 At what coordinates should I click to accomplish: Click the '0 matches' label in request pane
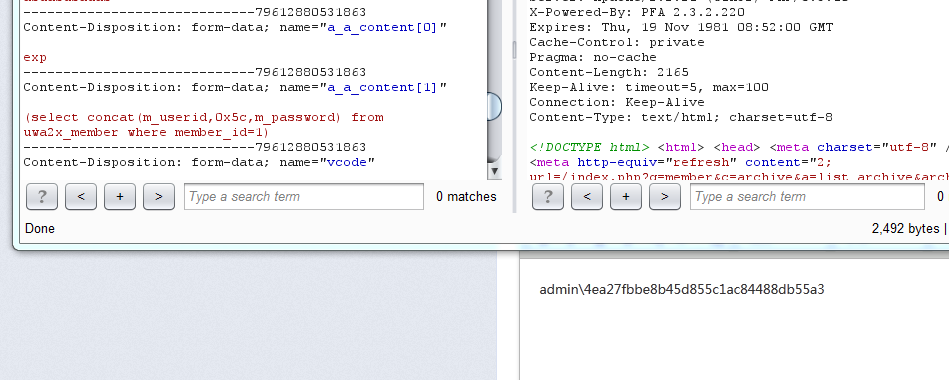click(466, 197)
